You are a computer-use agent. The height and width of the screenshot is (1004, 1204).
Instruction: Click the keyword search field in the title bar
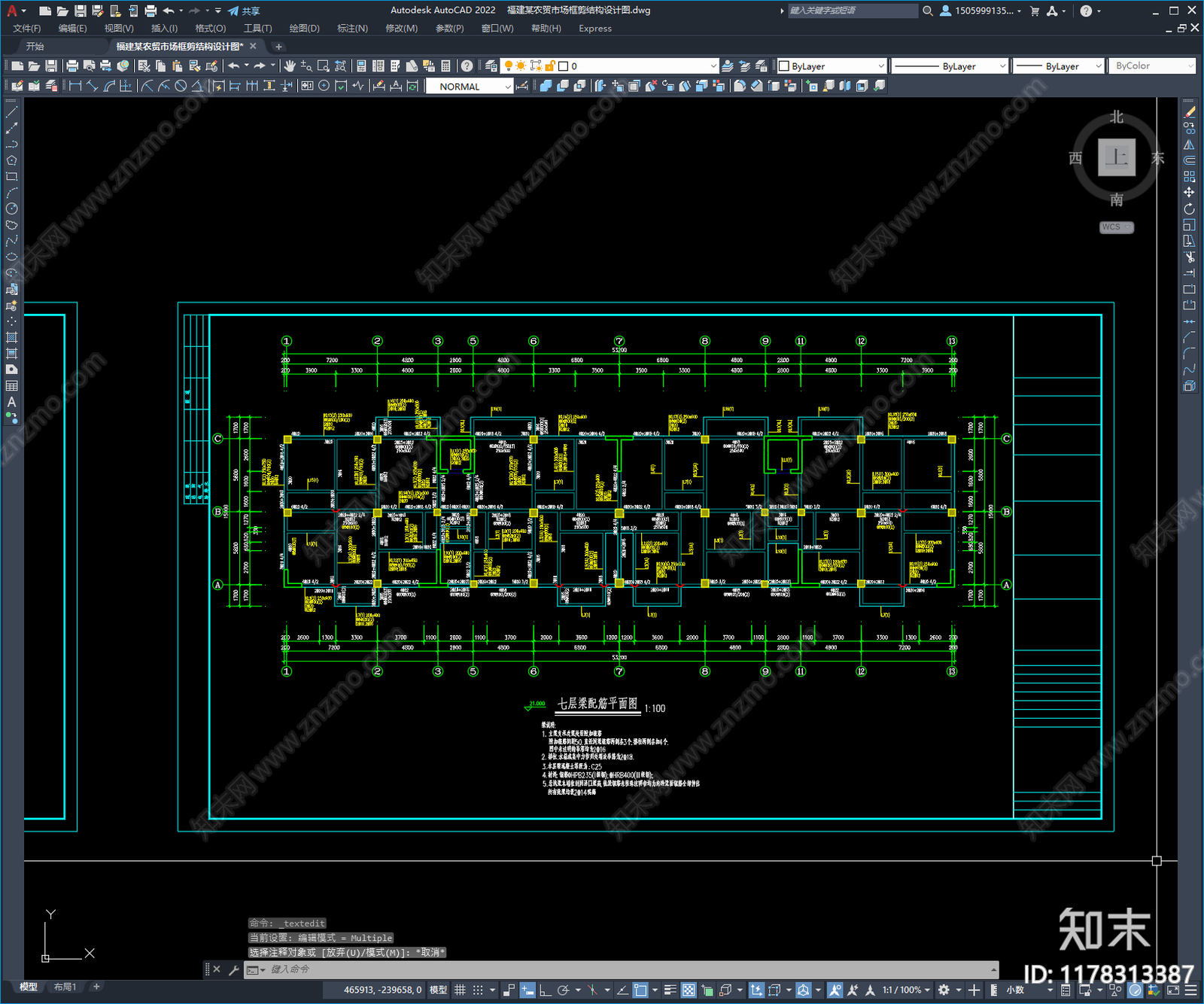pos(853,11)
